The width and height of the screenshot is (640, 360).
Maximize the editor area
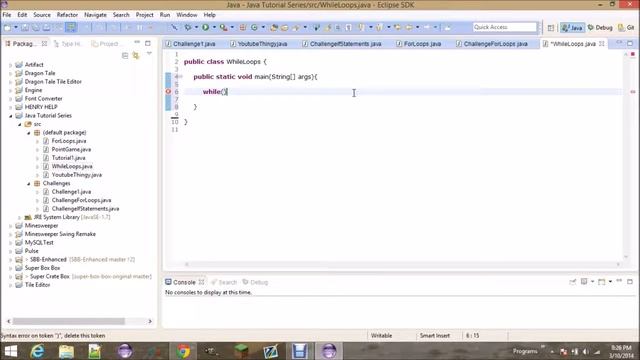pos(630,43)
